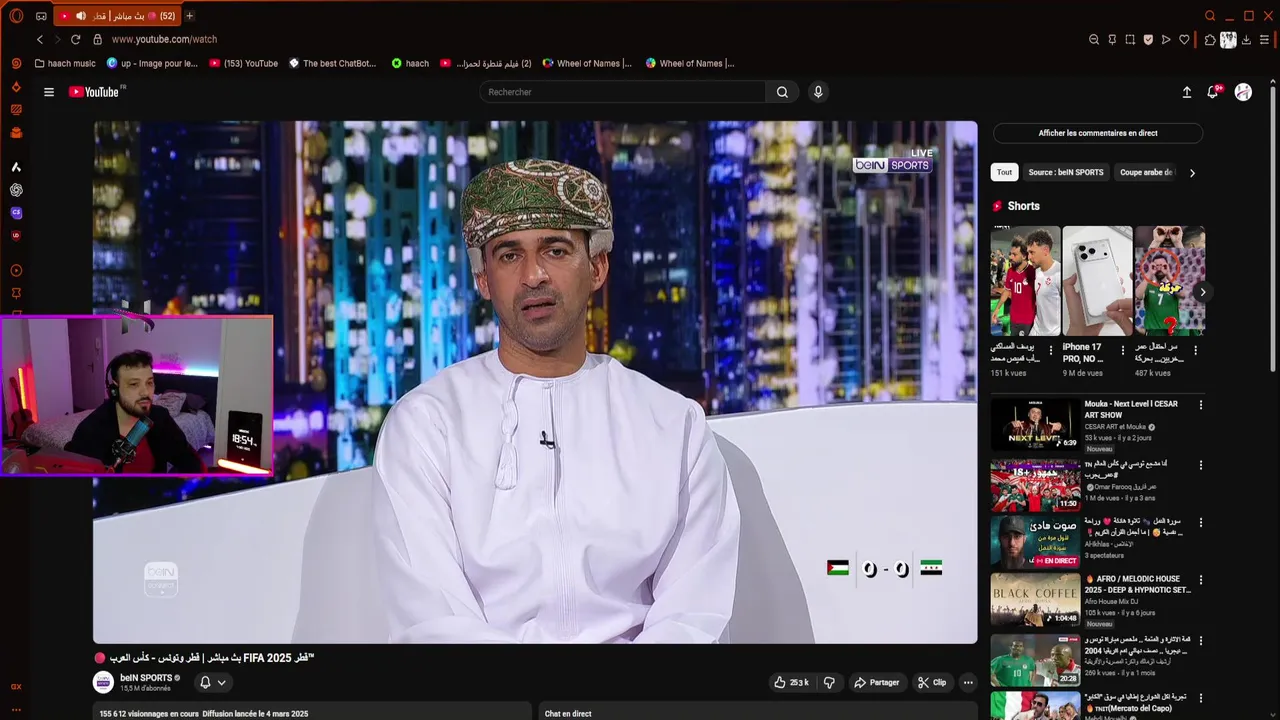
Task: Reload the current YouTube page
Action: tap(75, 39)
